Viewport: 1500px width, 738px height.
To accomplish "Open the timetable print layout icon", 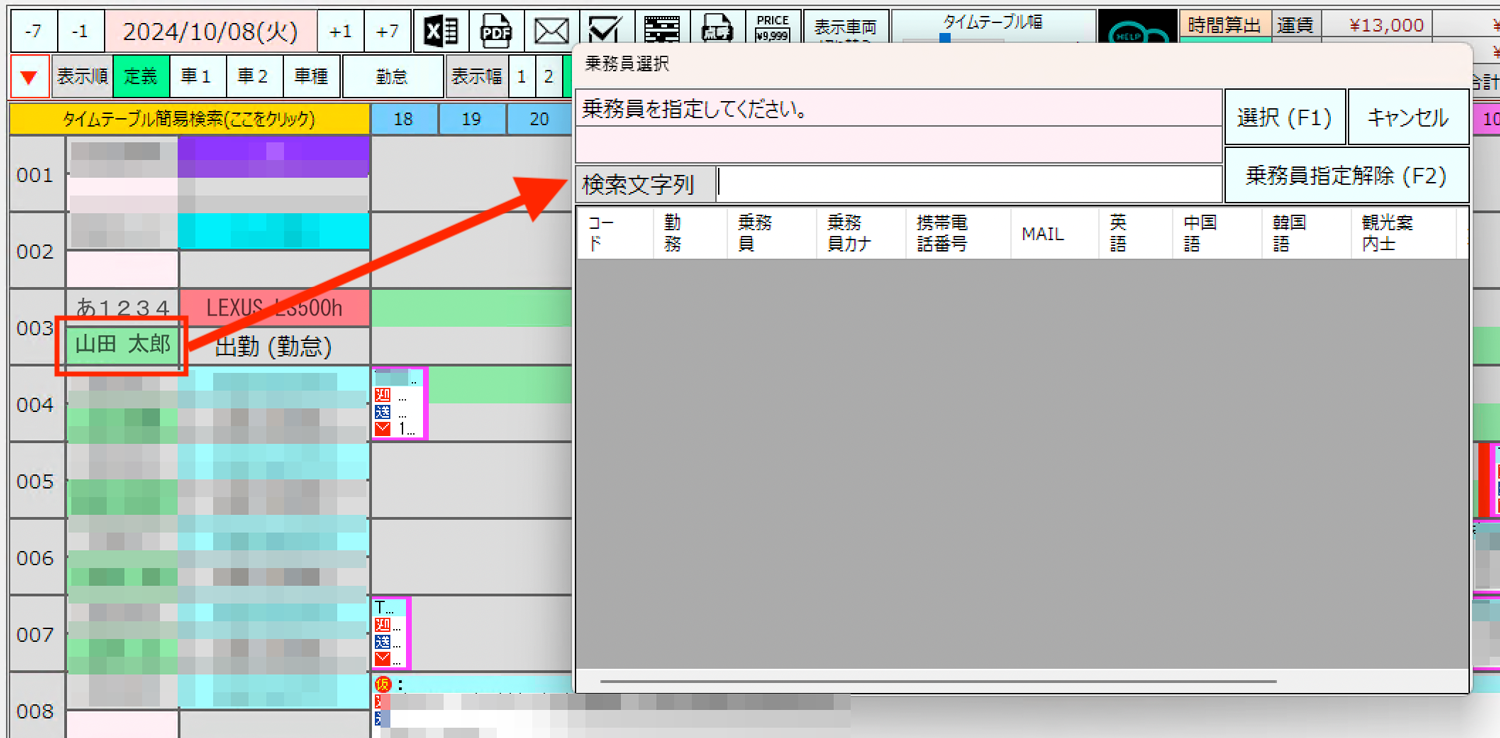I will (661, 29).
